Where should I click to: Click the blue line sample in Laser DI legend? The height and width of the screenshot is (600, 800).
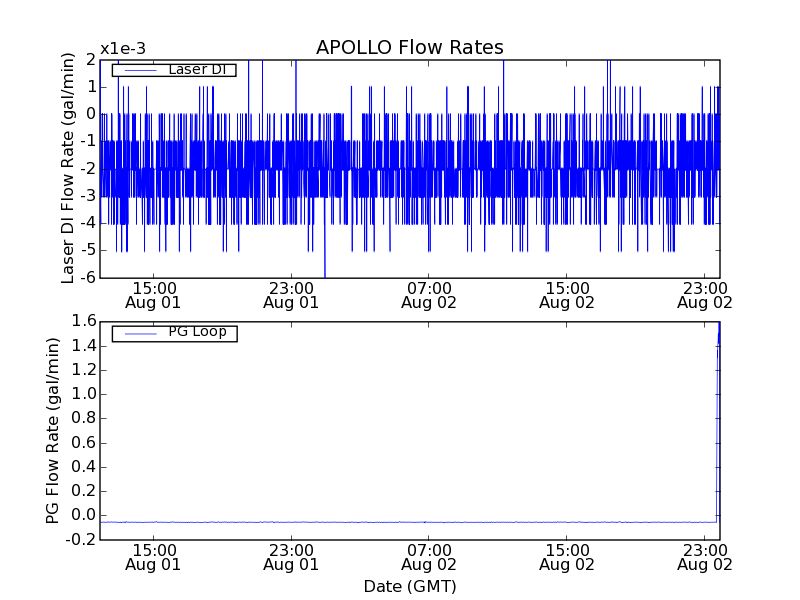click(140, 70)
